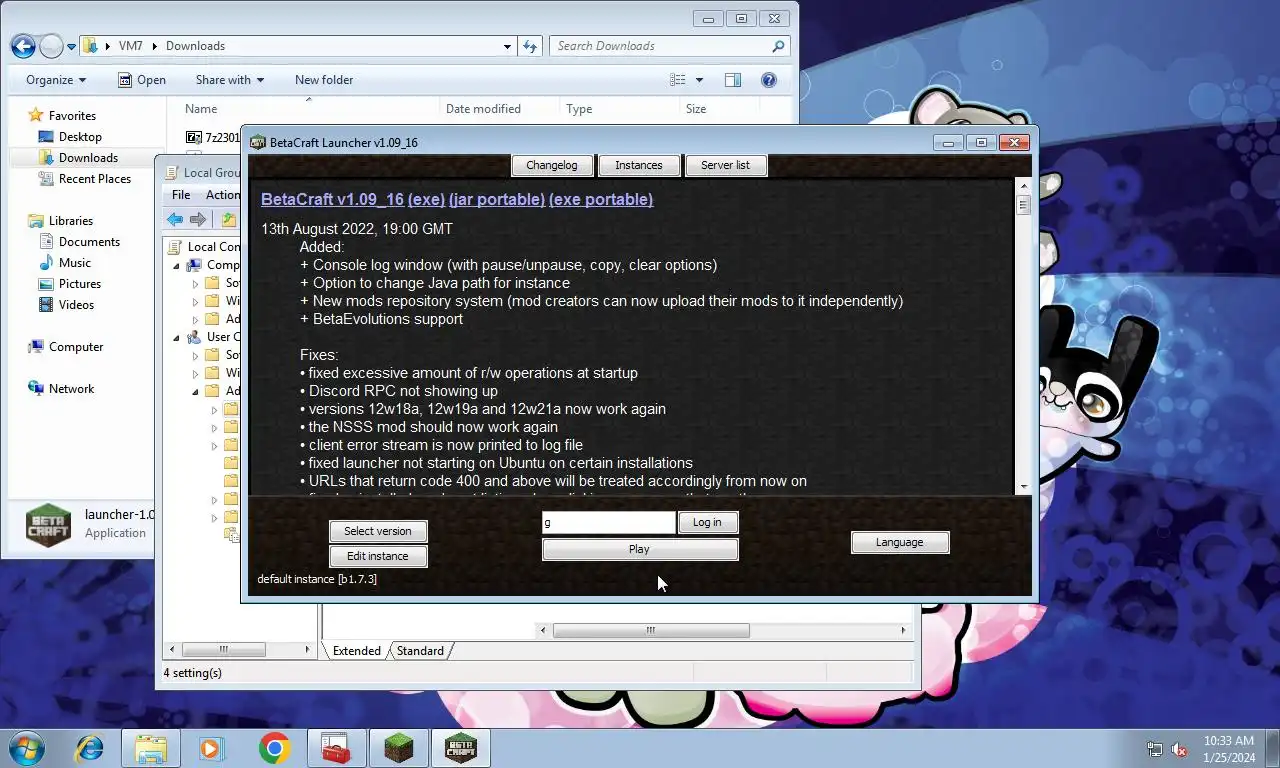Open File menu in Local Group Policy window
Screen dimensions: 1280x768
(181, 195)
